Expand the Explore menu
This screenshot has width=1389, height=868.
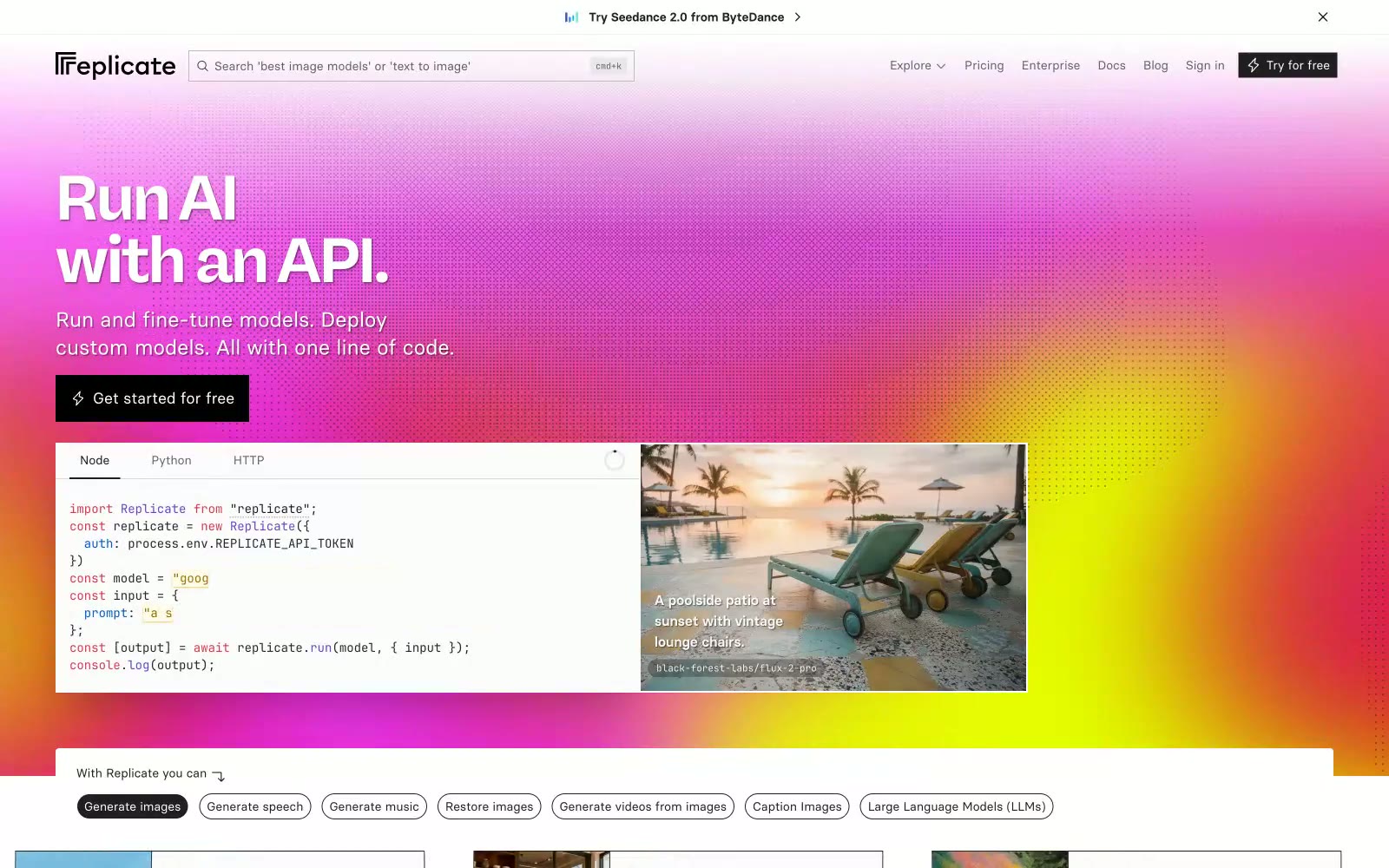[x=918, y=65]
